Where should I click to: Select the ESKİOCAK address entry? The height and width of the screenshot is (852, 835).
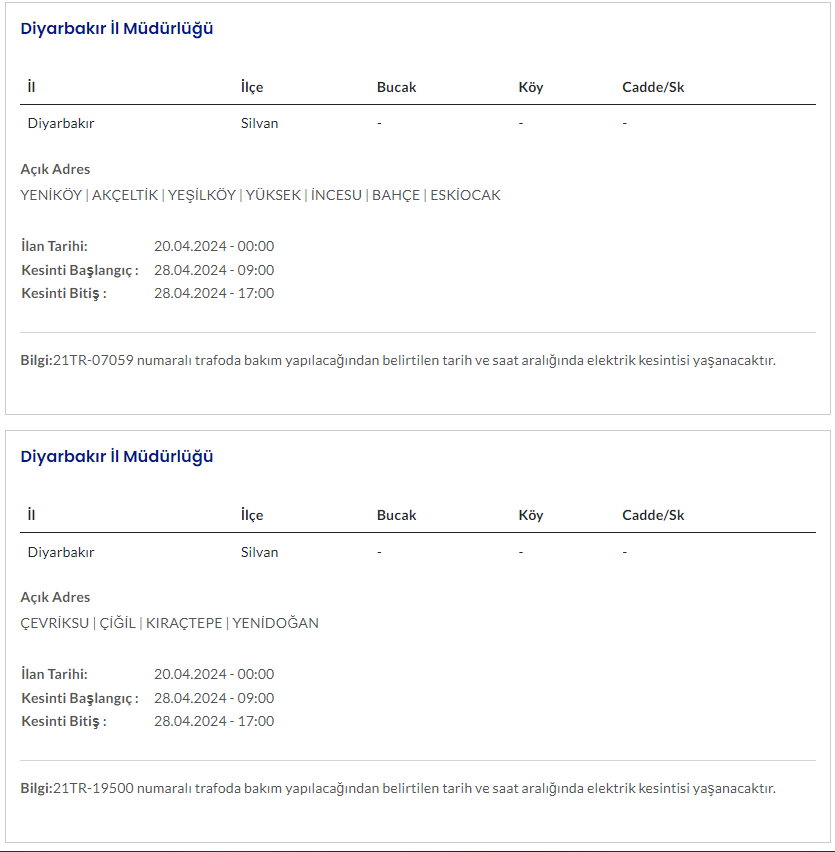[x=465, y=195]
